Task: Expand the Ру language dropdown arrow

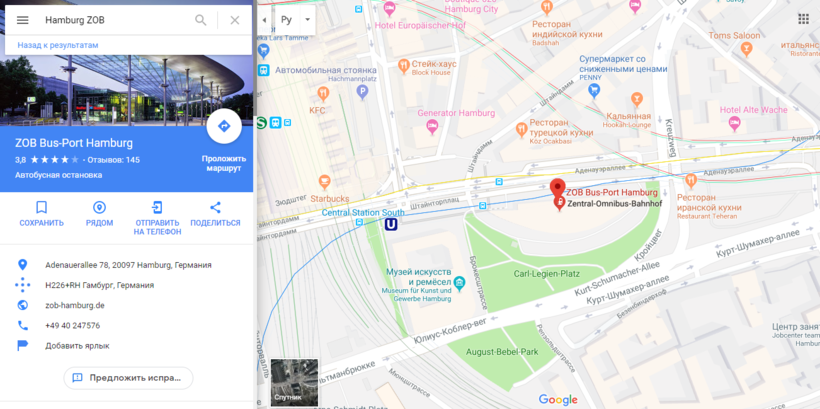Action: tap(308, 20)
